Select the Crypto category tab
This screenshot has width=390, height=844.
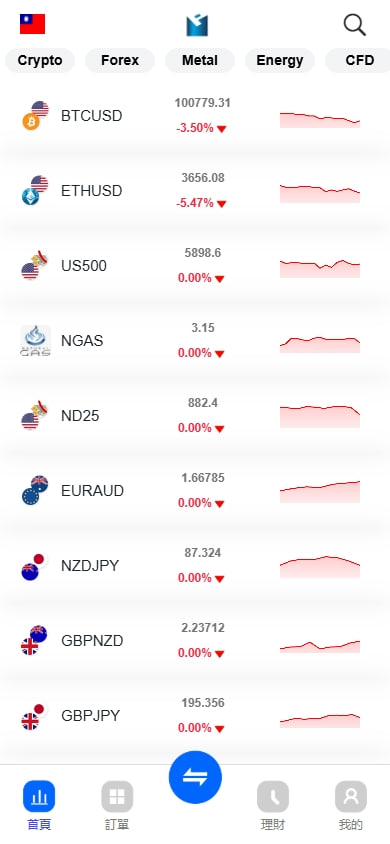(40, 60)
